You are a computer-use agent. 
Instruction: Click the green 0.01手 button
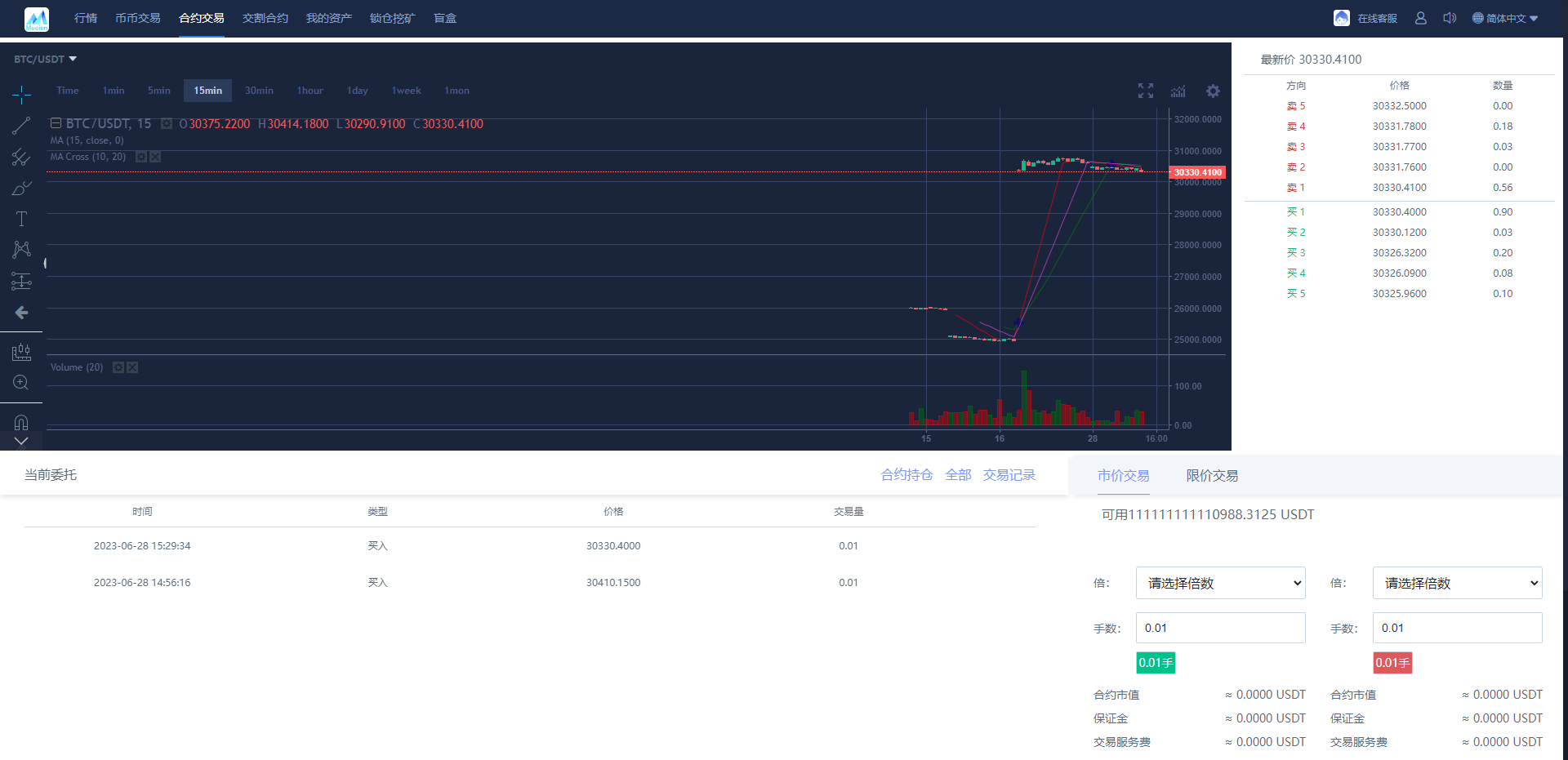(x=1156, y=663)
